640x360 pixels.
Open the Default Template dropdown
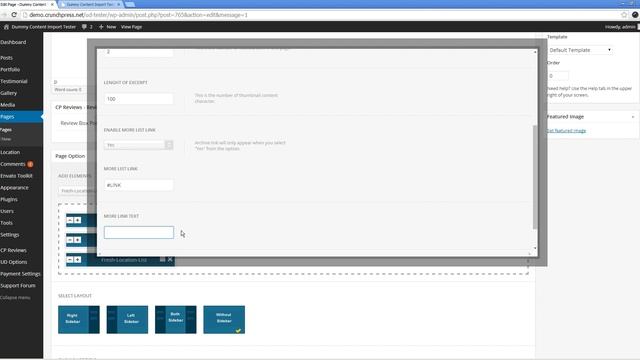click(x=580, y=50)
